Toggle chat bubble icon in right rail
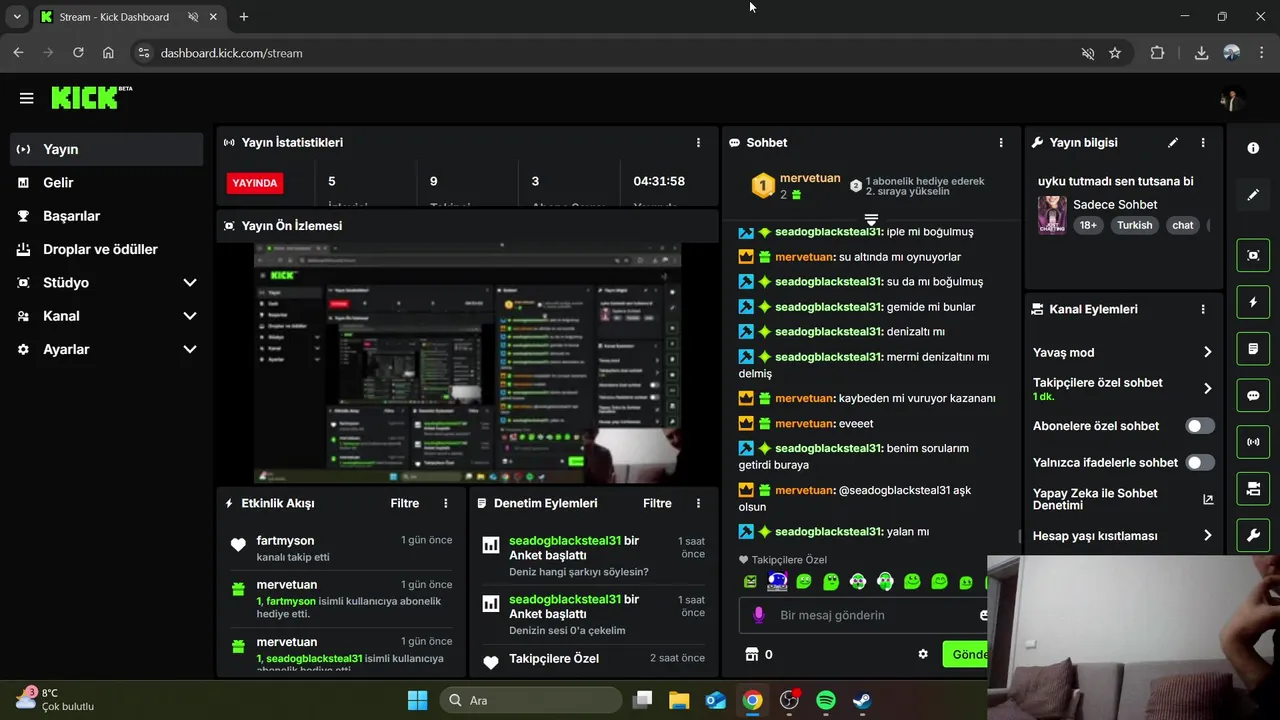The image size is (1280, 720). 1253,396
